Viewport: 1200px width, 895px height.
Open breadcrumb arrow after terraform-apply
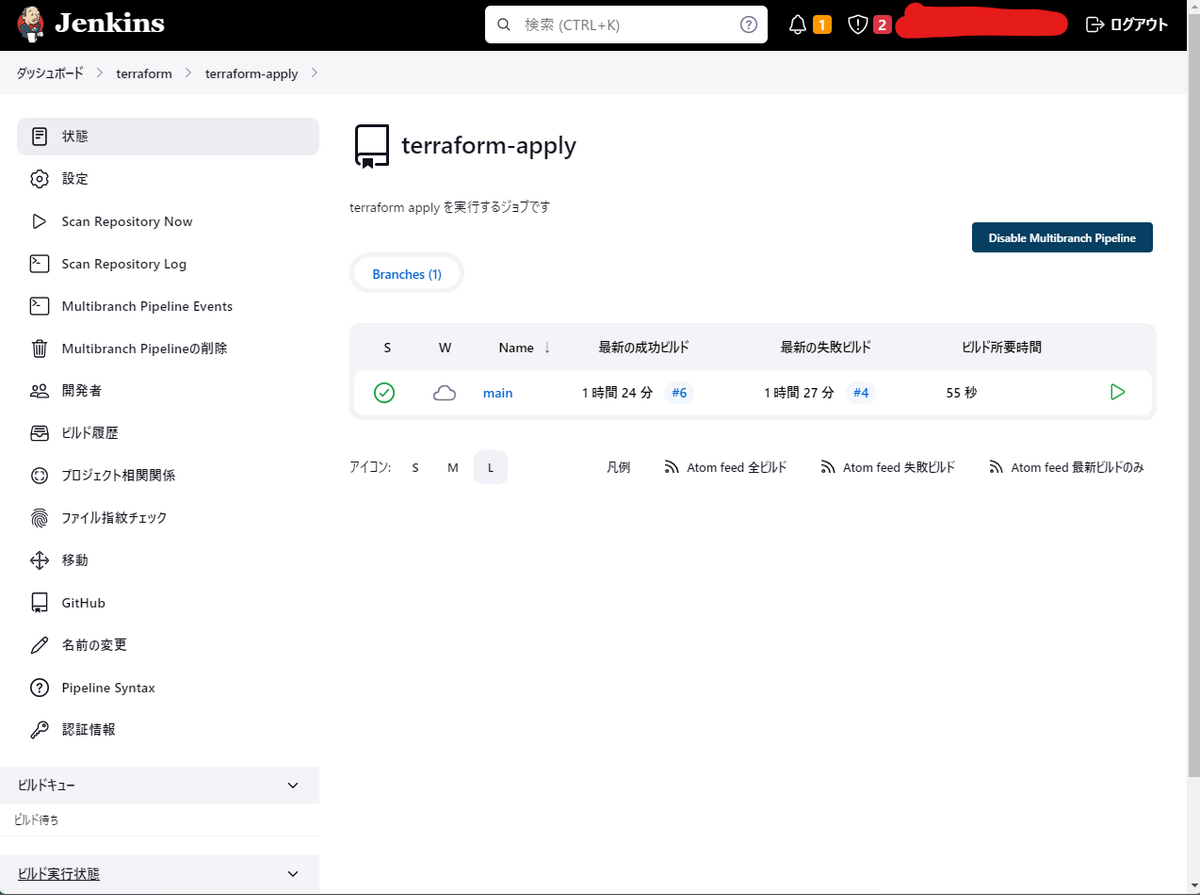[x=315, y=73]
